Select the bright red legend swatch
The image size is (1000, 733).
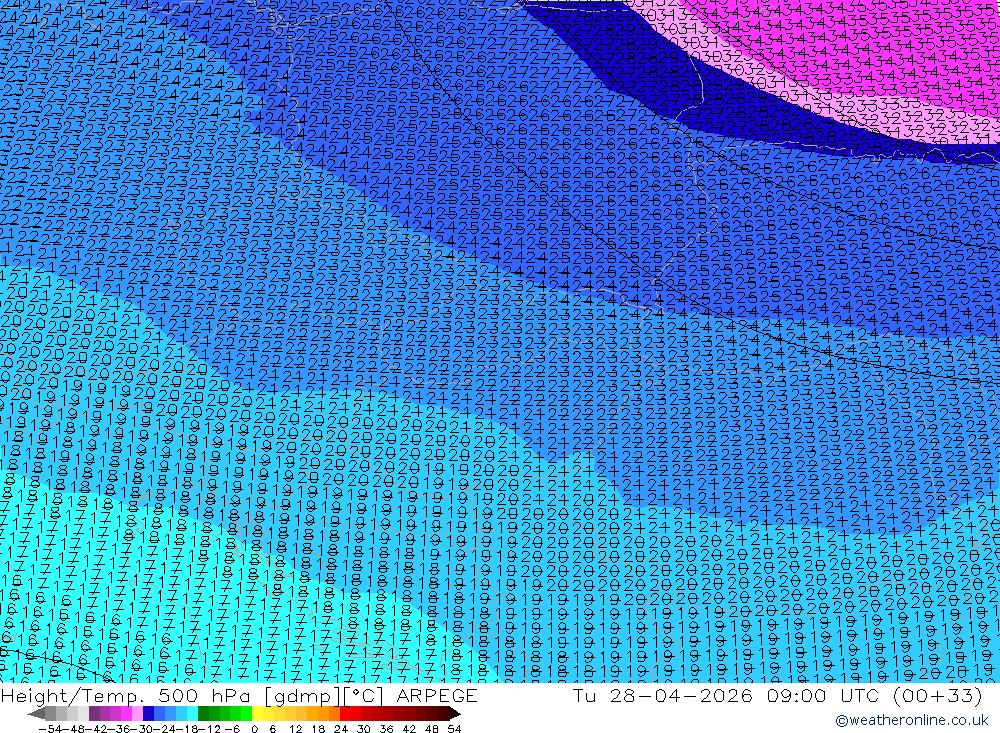[345, 714]
